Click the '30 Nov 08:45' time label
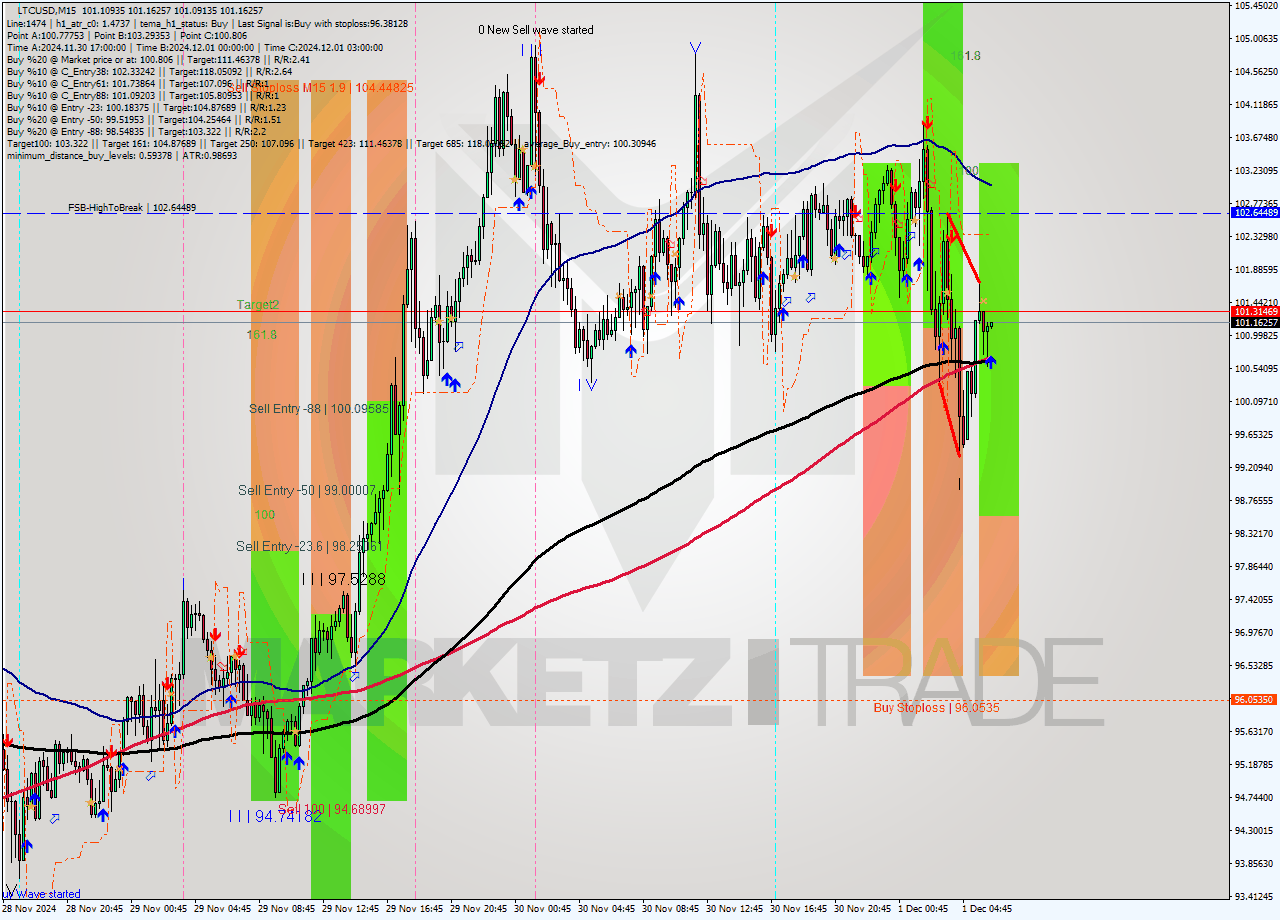1280x920 pixels. point(671,909)
